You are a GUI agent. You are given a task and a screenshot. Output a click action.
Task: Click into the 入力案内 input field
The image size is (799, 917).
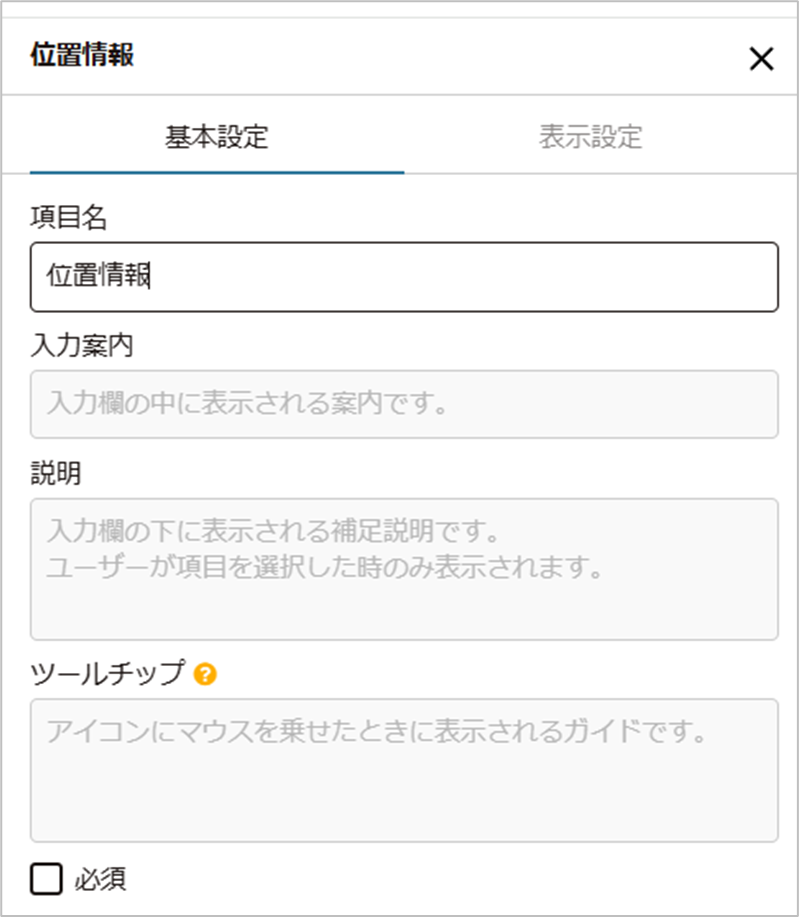(404, 404)
